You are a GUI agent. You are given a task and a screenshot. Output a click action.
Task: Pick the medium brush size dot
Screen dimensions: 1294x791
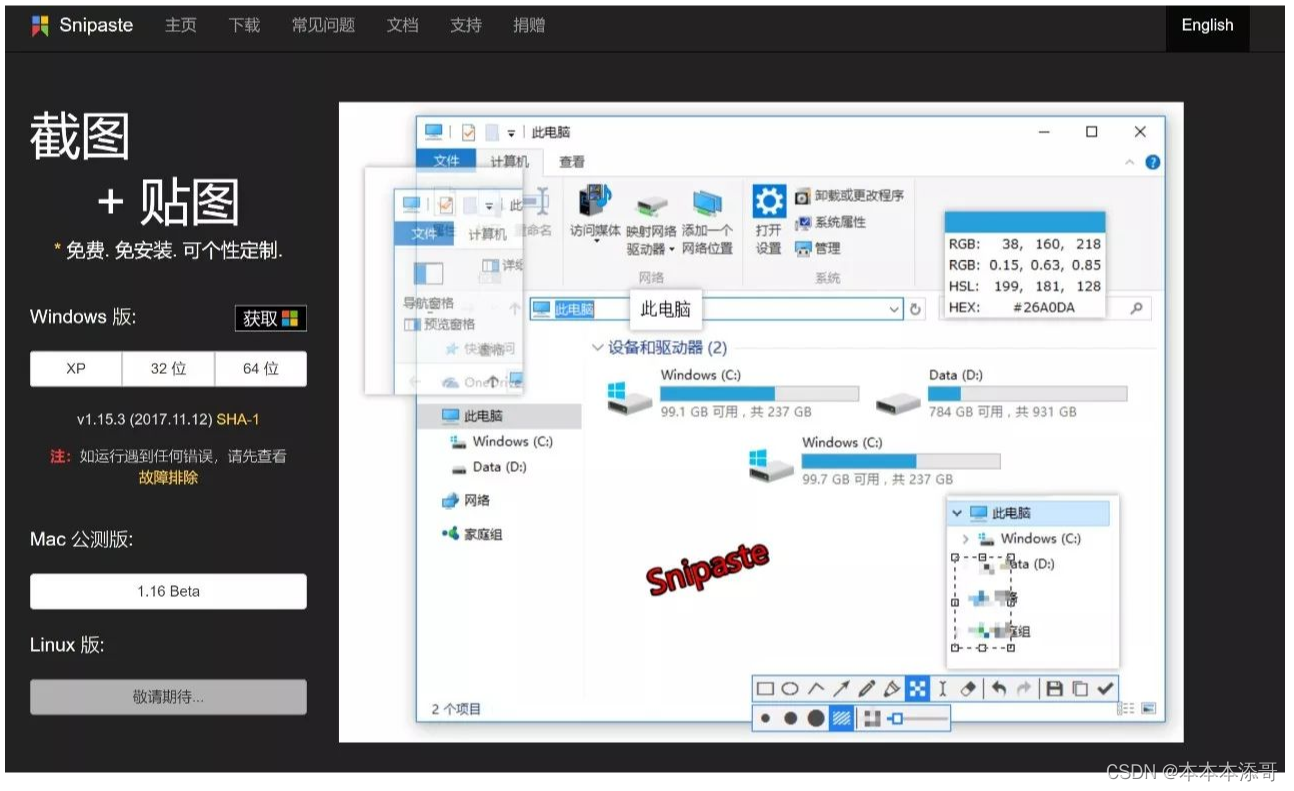790,719
